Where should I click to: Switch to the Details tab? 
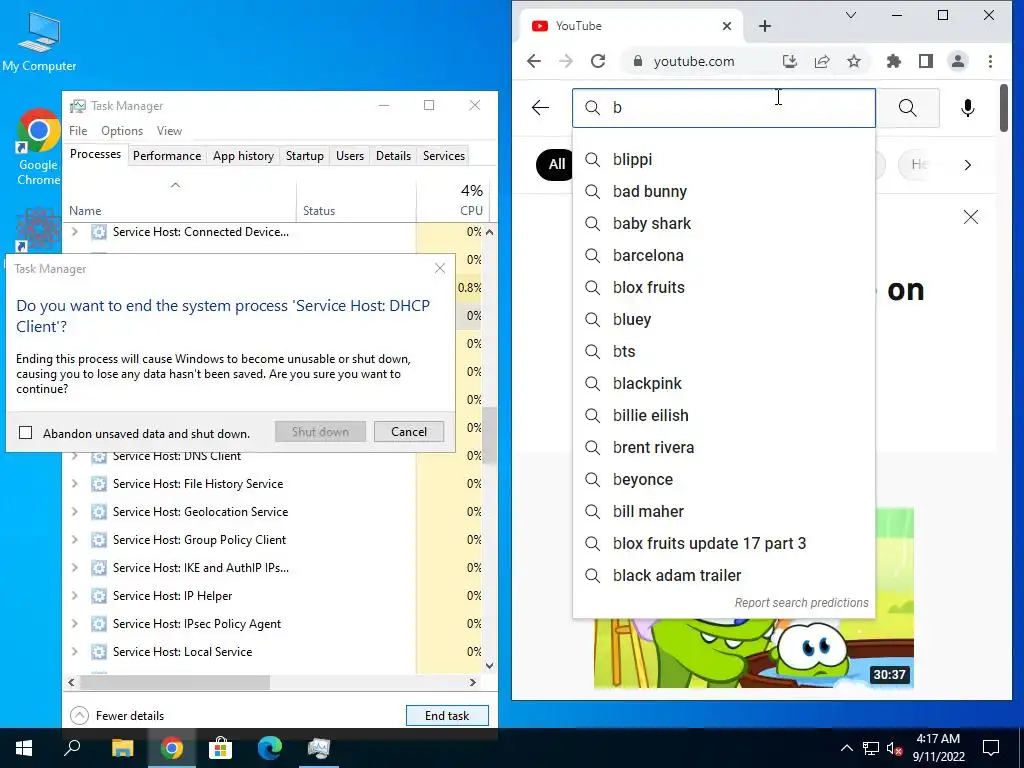pos(393,155)
